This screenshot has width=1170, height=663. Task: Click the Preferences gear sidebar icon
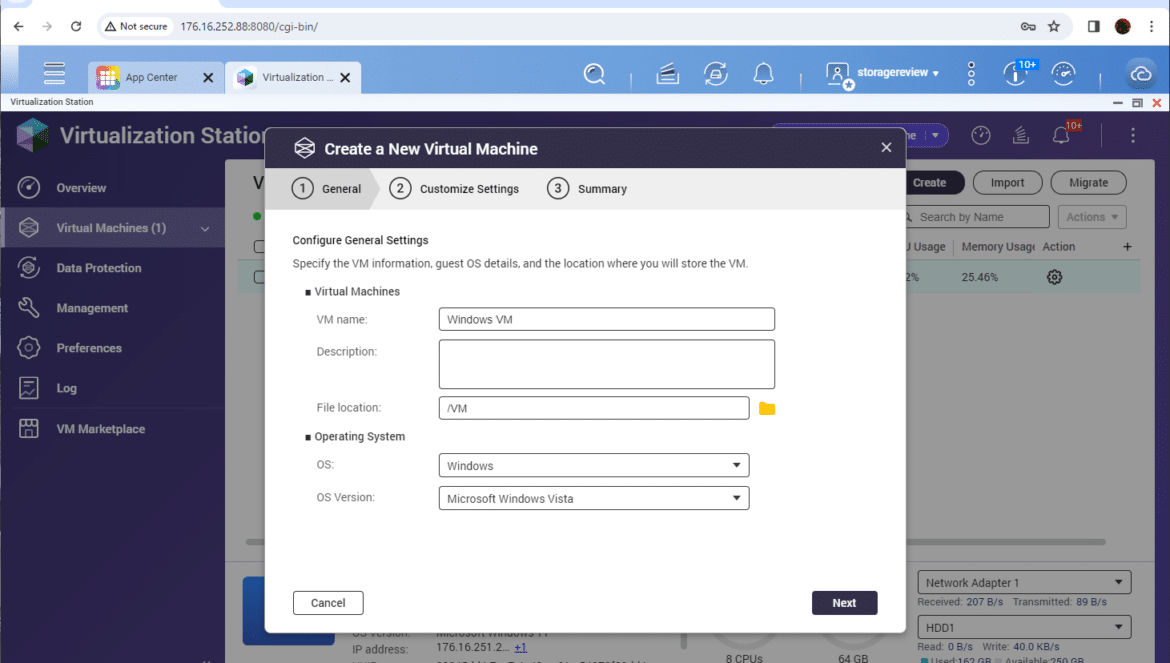tap(29, 348)
